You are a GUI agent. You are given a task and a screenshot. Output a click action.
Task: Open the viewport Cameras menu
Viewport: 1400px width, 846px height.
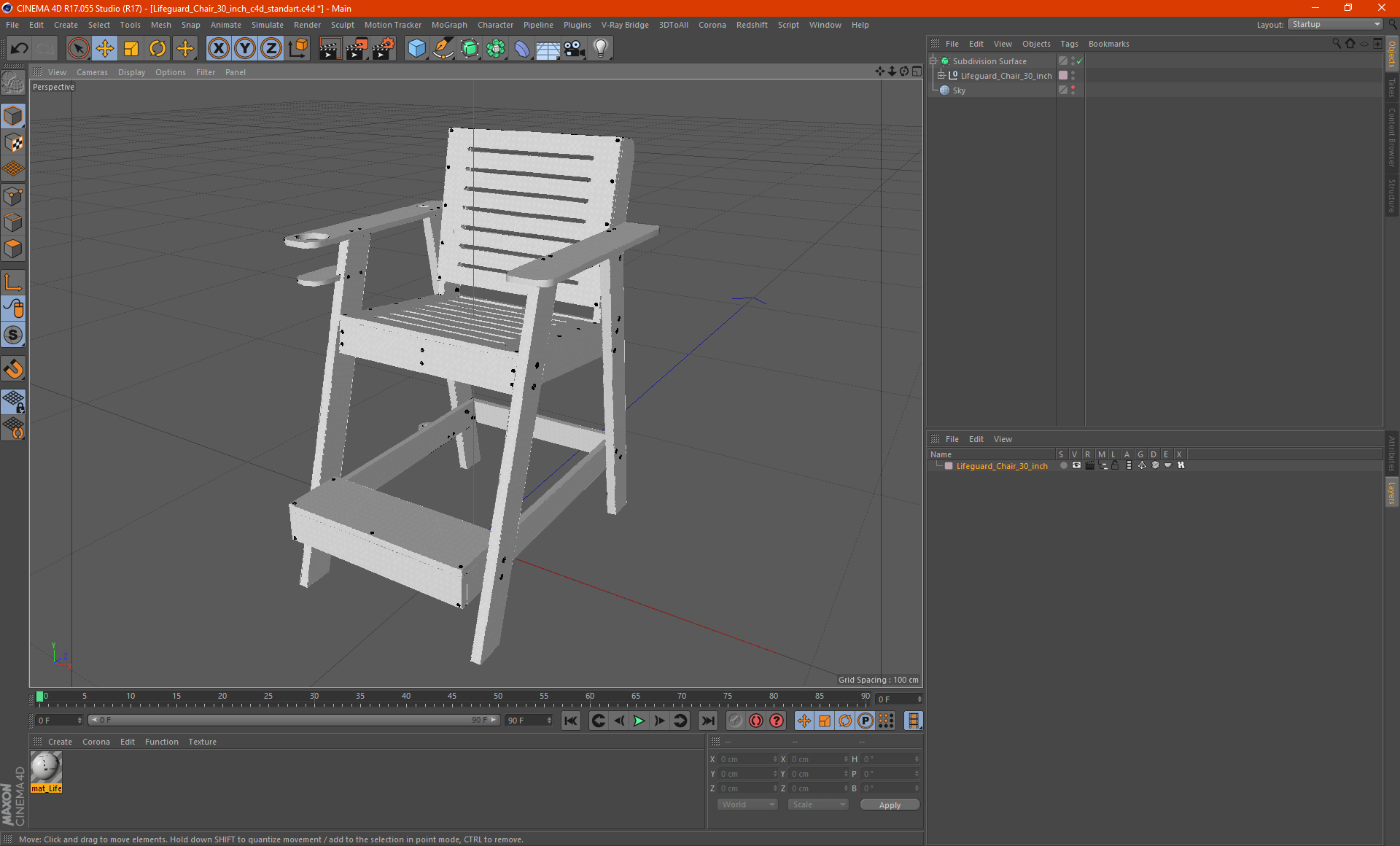click(92, 72)
